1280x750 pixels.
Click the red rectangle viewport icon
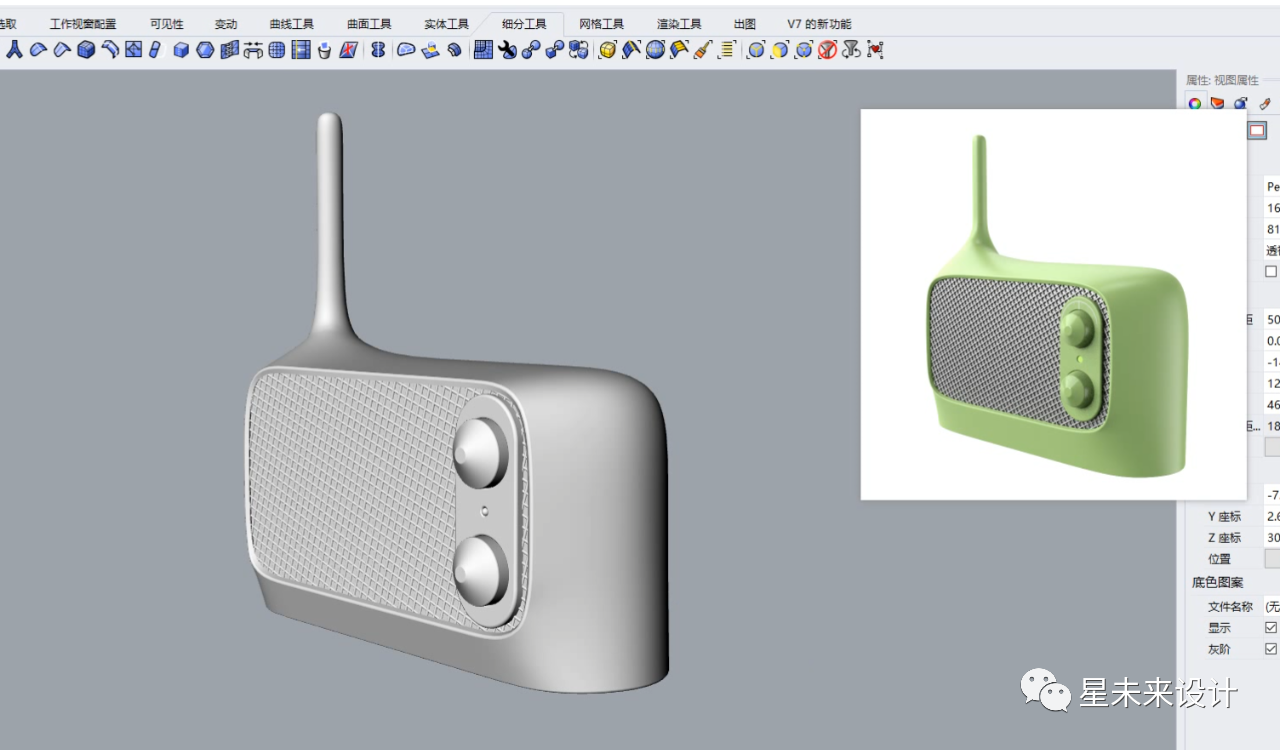pos(1257,130)
